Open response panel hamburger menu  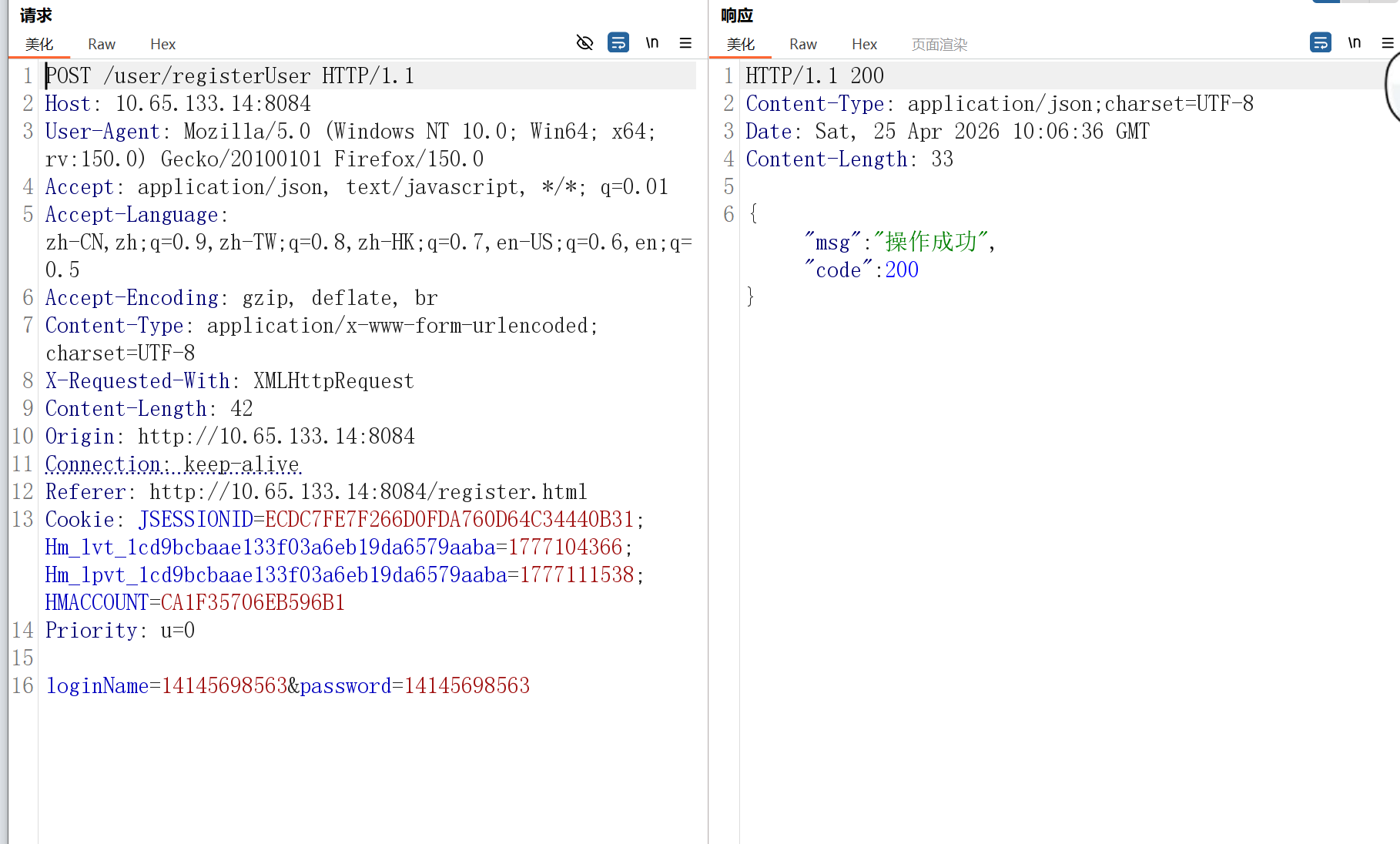1388,43
